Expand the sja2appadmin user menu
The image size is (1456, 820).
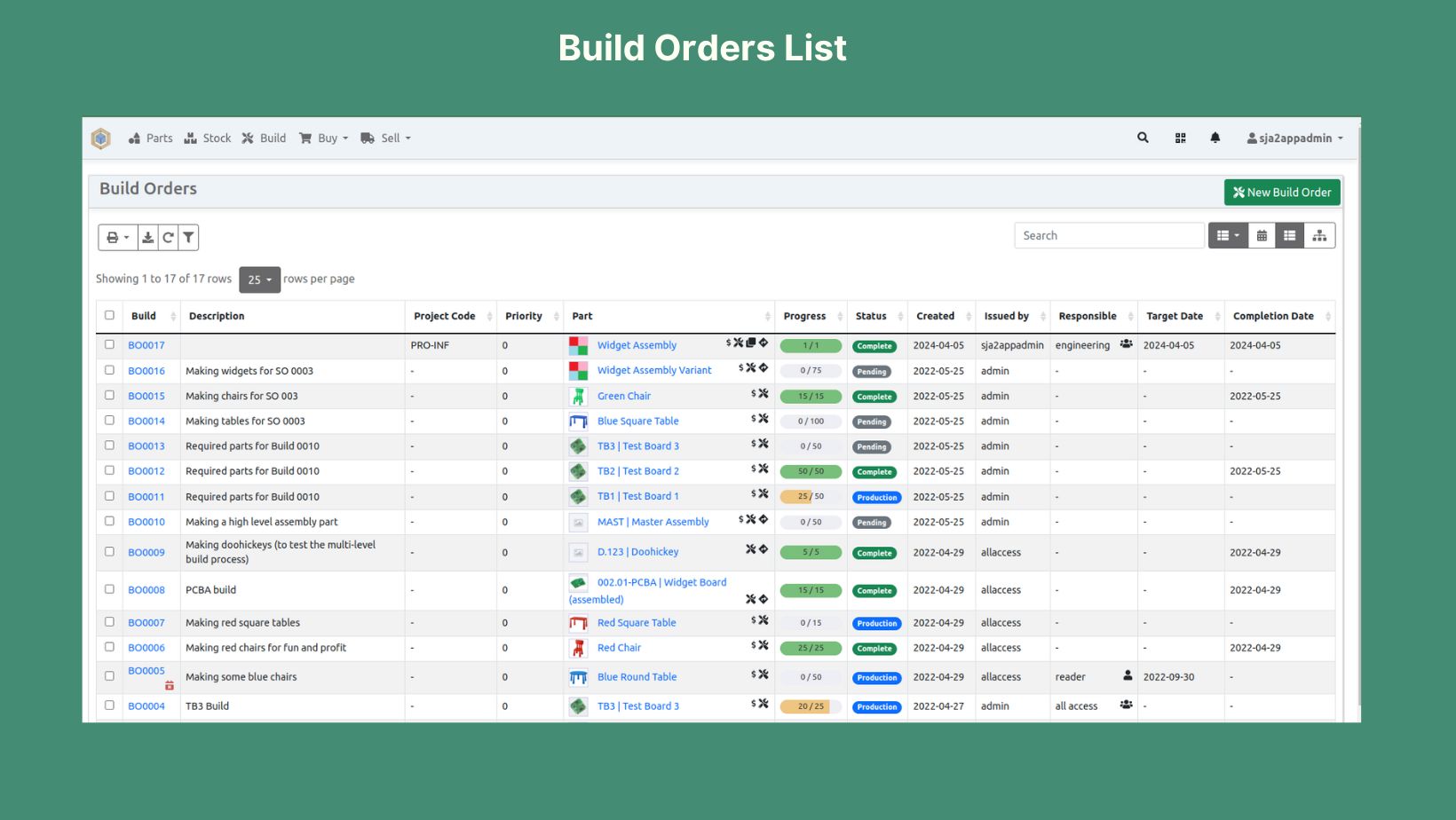point(1294,138)
